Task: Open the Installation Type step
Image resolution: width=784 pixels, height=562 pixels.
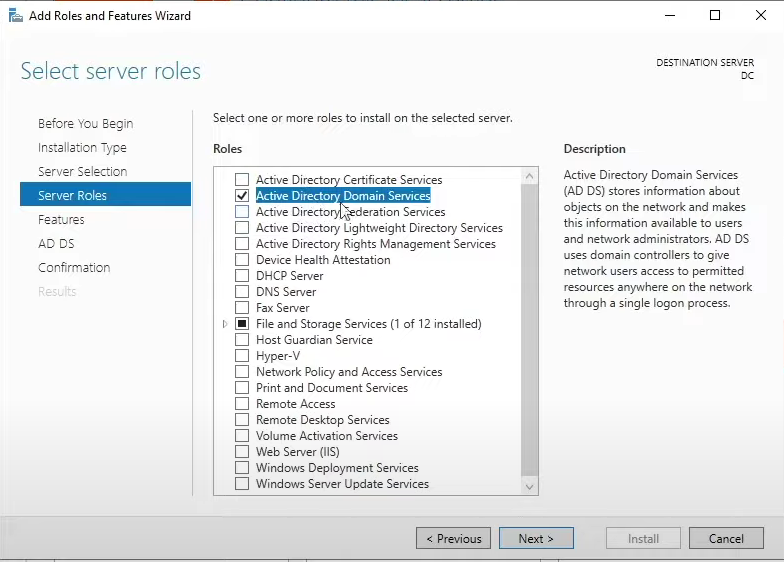Action: click(x=82, y=148)
